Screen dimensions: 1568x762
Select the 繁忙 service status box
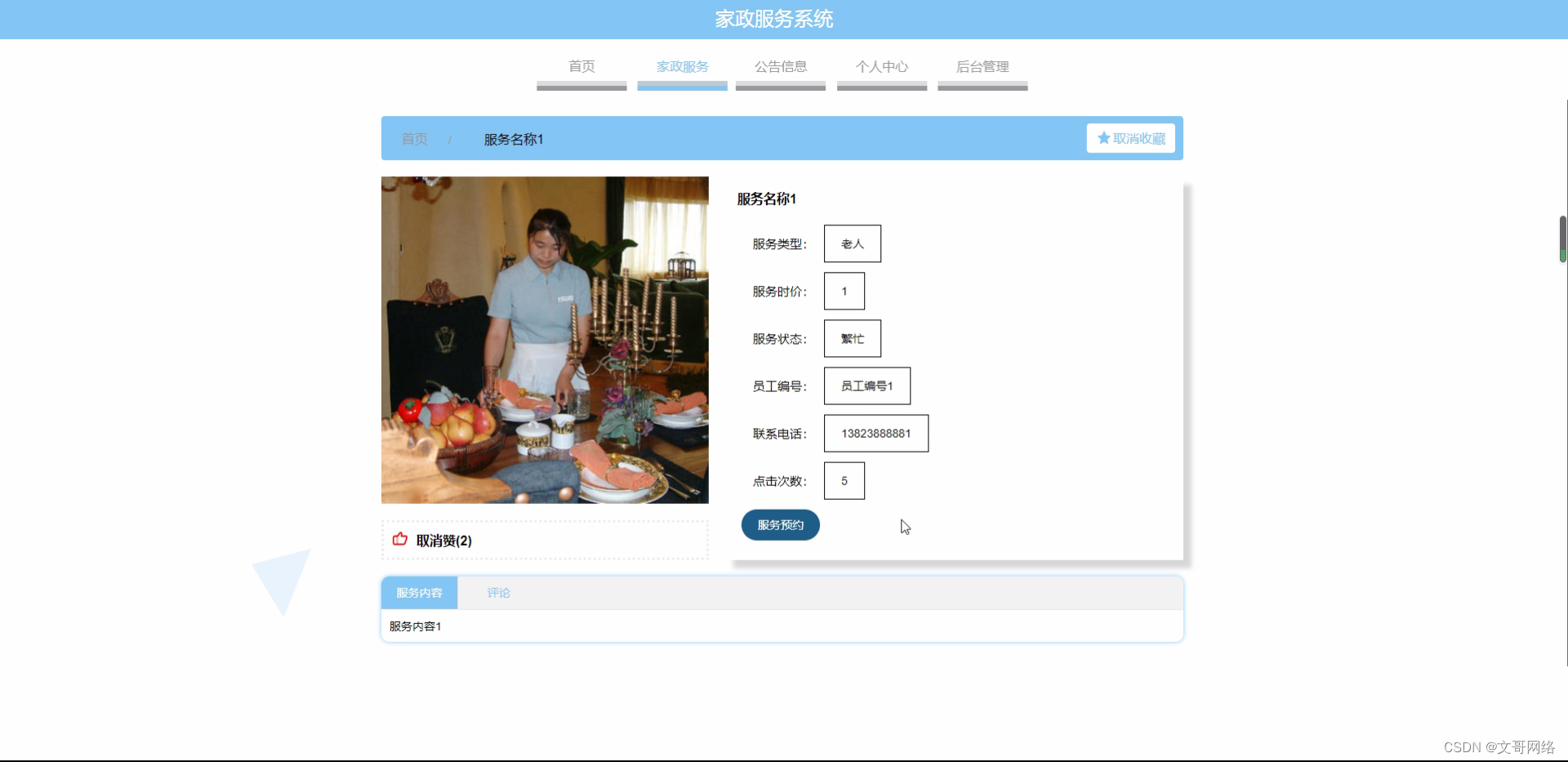coord(852,338)
